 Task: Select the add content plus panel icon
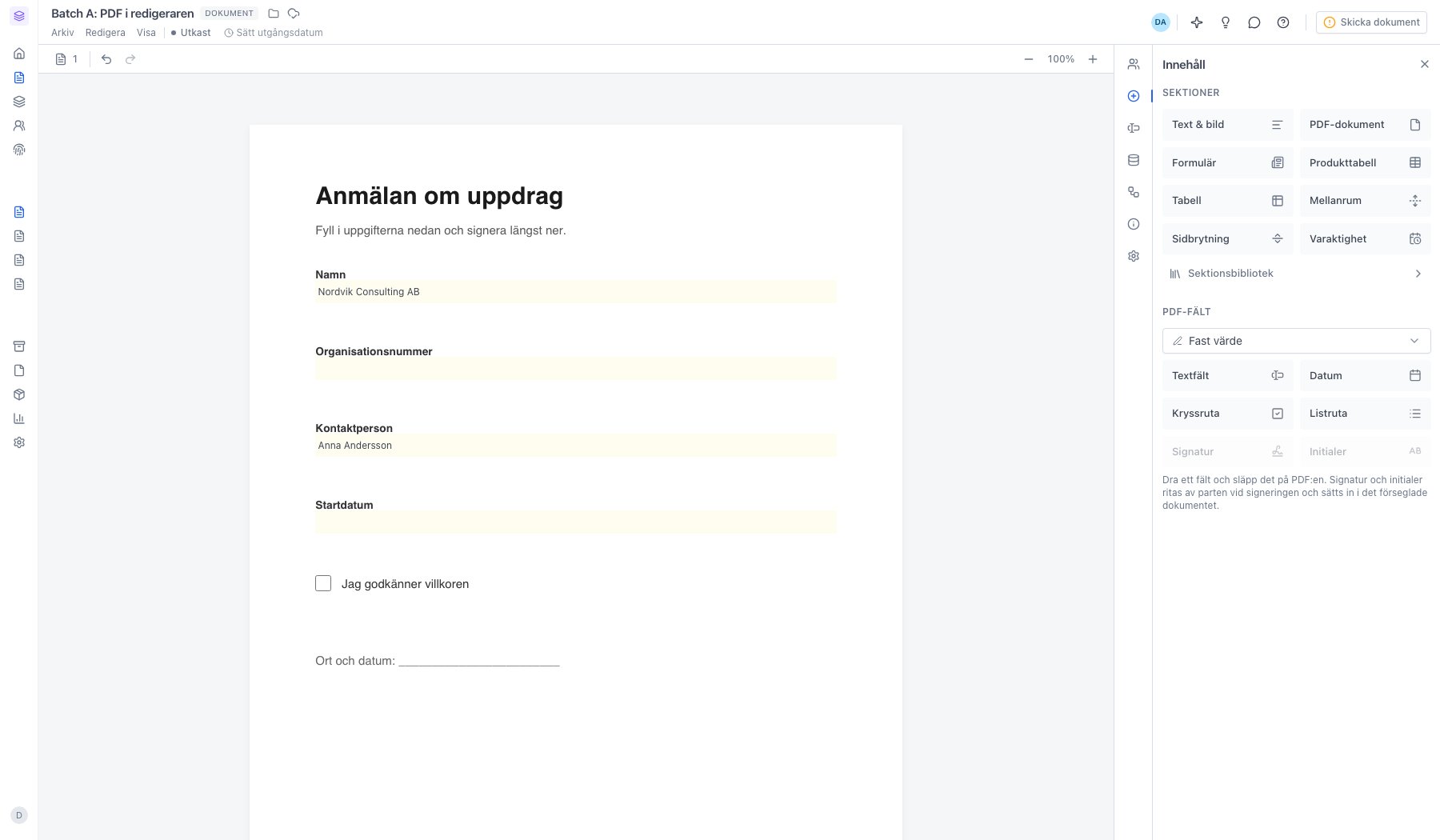point(1134,96)
